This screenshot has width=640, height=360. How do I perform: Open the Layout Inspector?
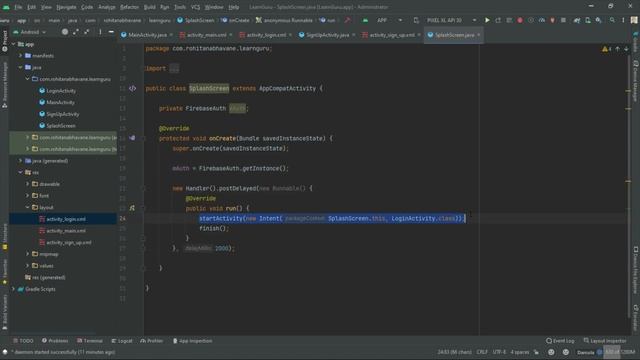[x=605, y=341]
